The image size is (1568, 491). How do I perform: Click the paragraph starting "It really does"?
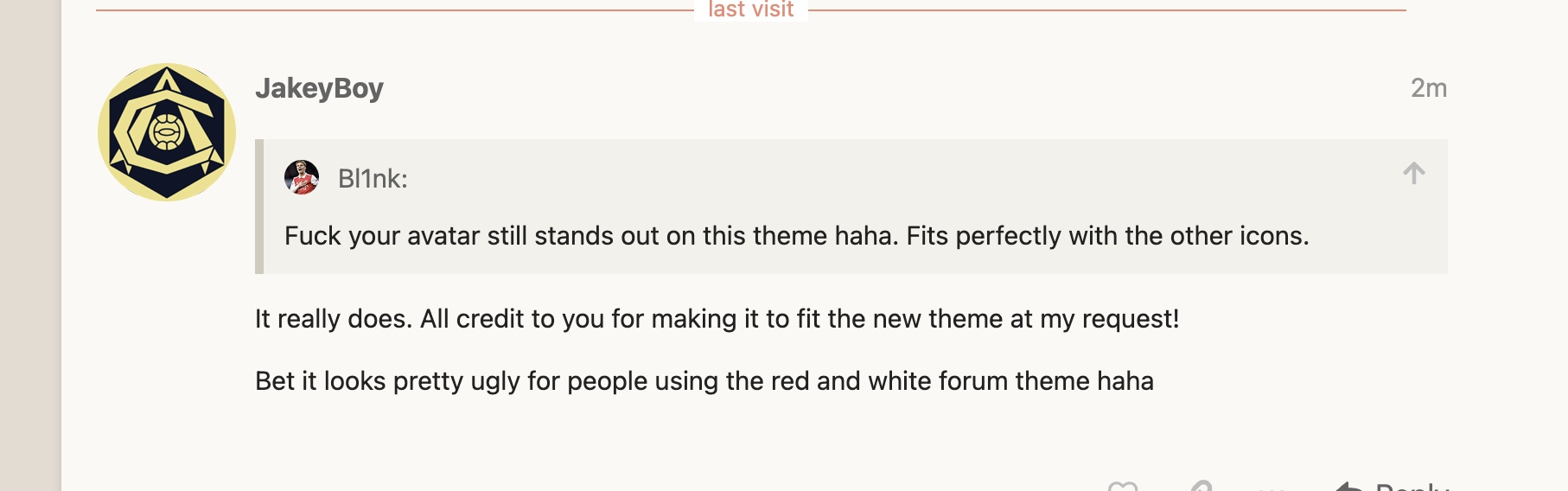click(x=716, y=319)
